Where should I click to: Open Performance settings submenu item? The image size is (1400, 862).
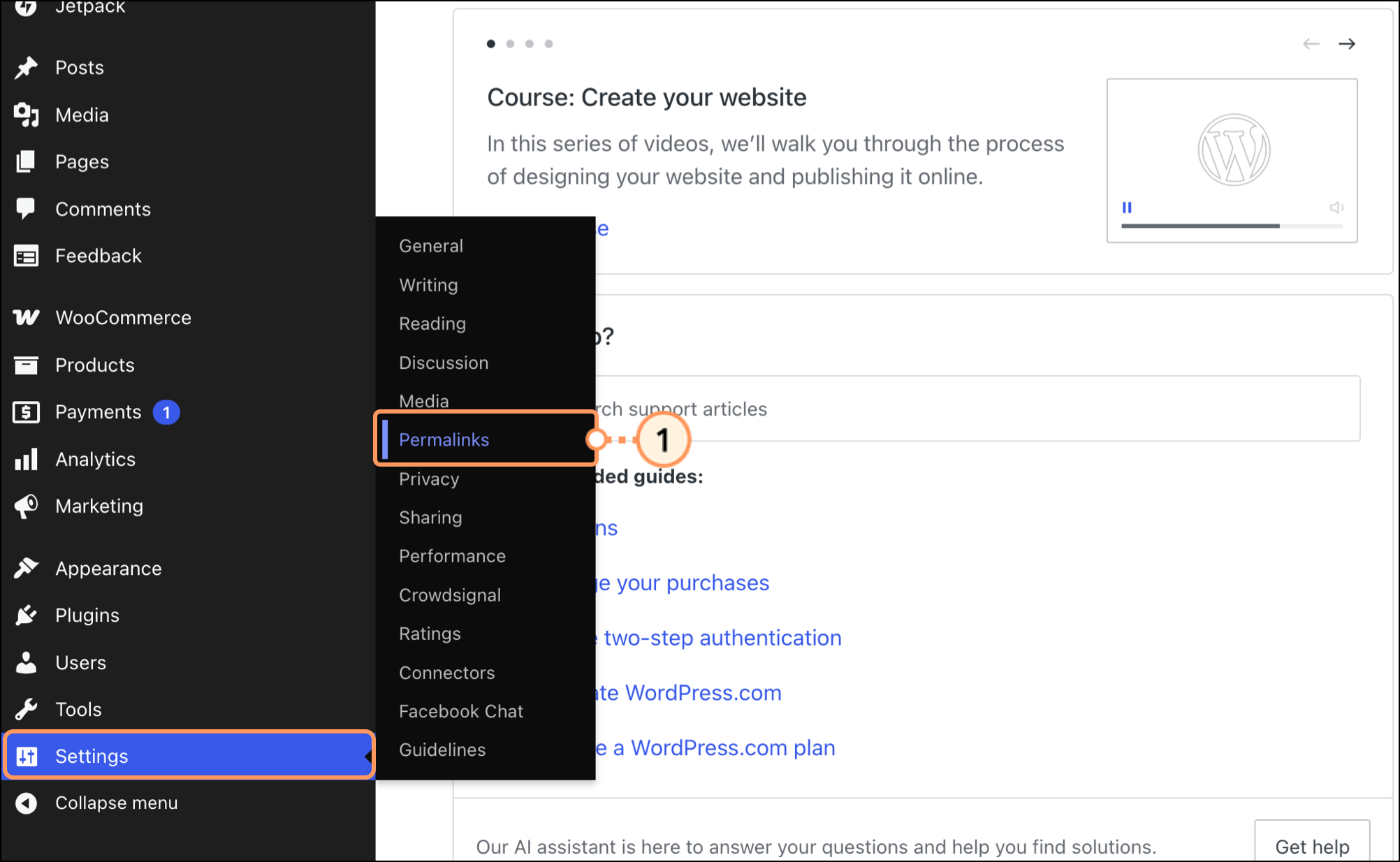(x=452, y=556)
